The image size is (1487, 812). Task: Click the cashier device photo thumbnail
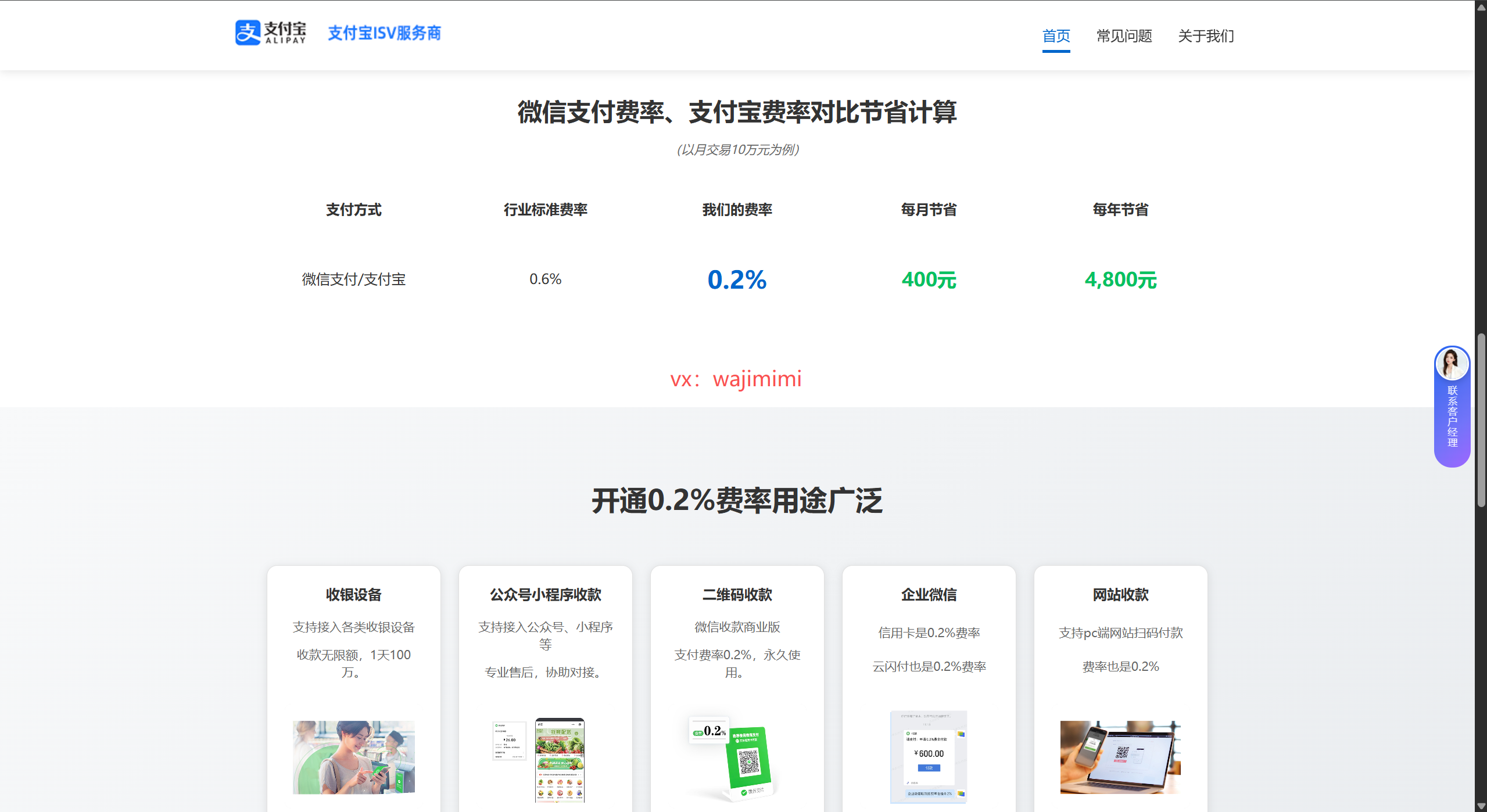tap(353, 757)
